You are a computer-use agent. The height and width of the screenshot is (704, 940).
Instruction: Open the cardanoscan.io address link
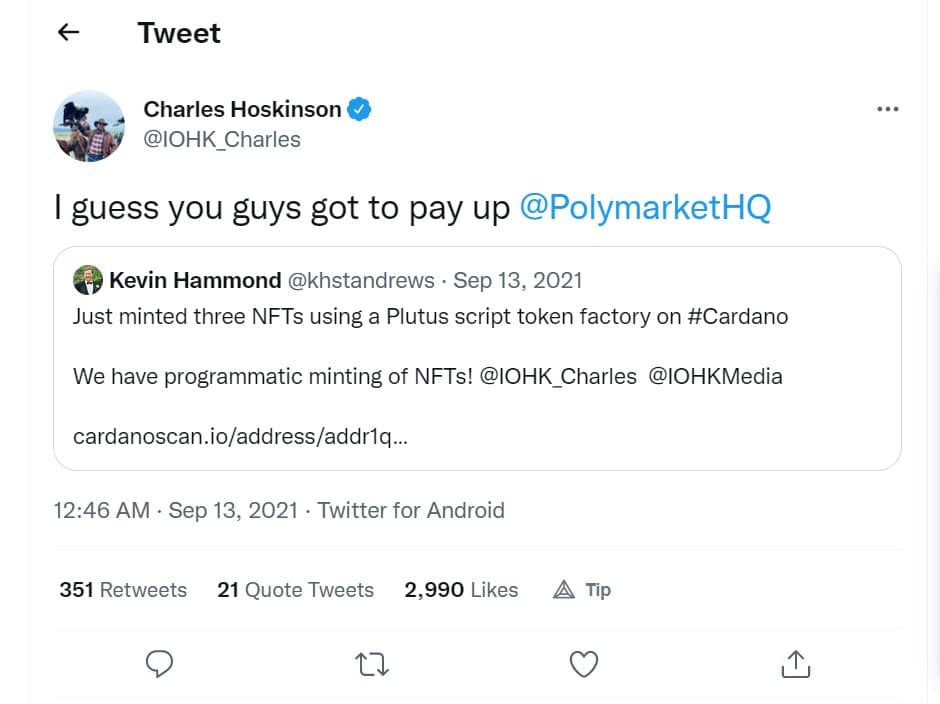(240, 437)
